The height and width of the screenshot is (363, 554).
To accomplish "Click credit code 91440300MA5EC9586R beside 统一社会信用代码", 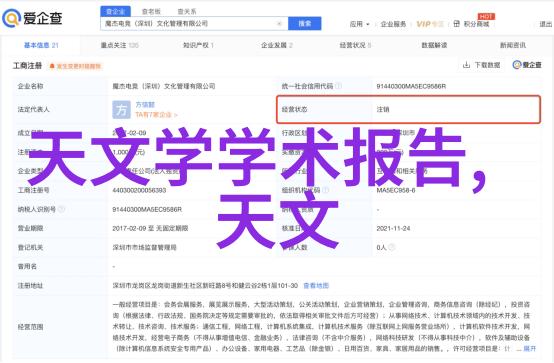I will [x=411, y=86].
